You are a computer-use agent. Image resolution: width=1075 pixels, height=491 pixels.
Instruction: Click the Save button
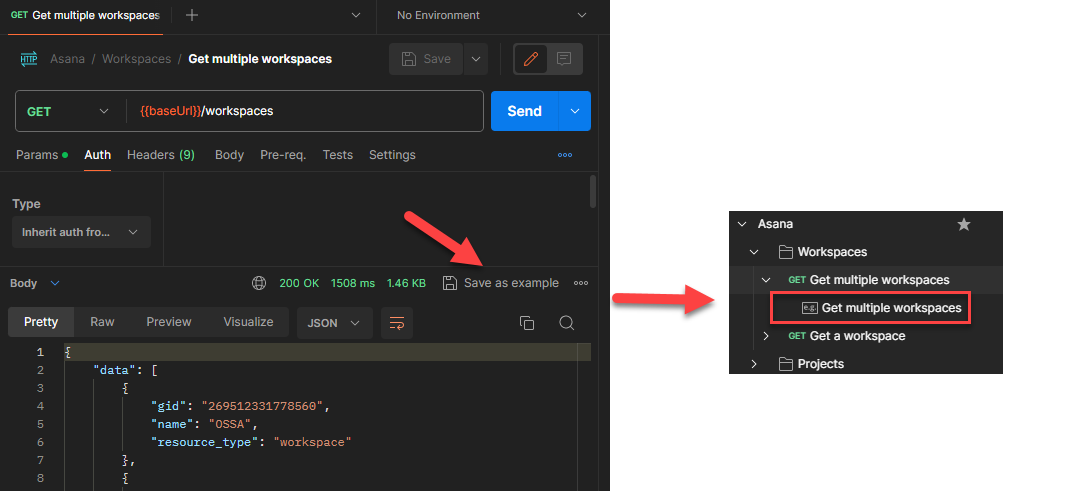point(426,59)
